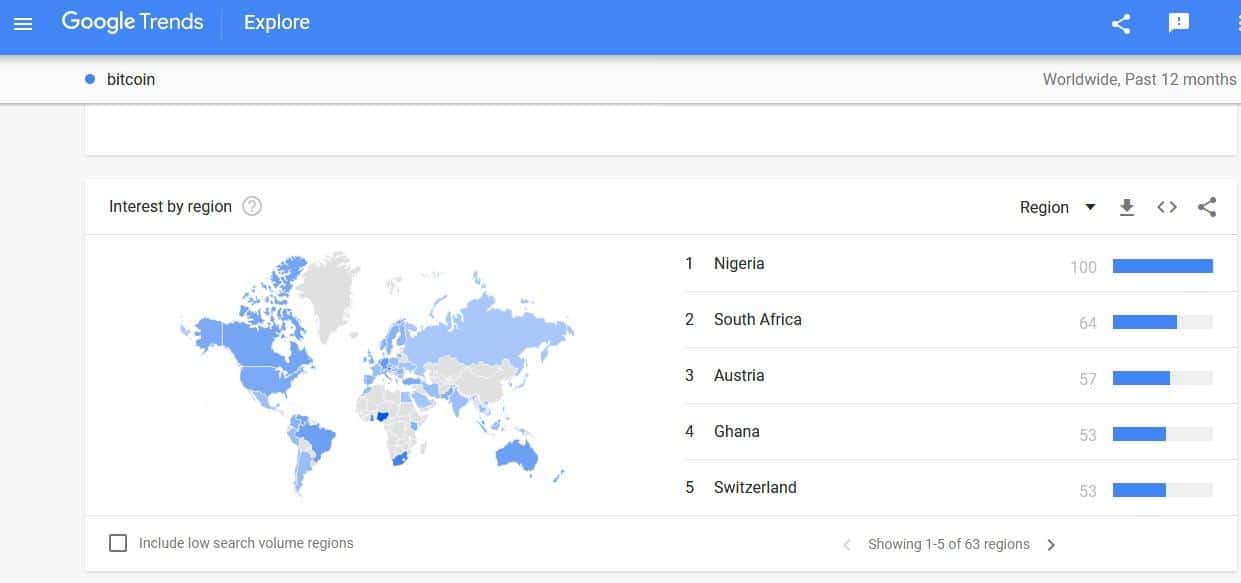
Task: Select South Africa in the region list
Action: pyautogui.click(x=757, y=320)
